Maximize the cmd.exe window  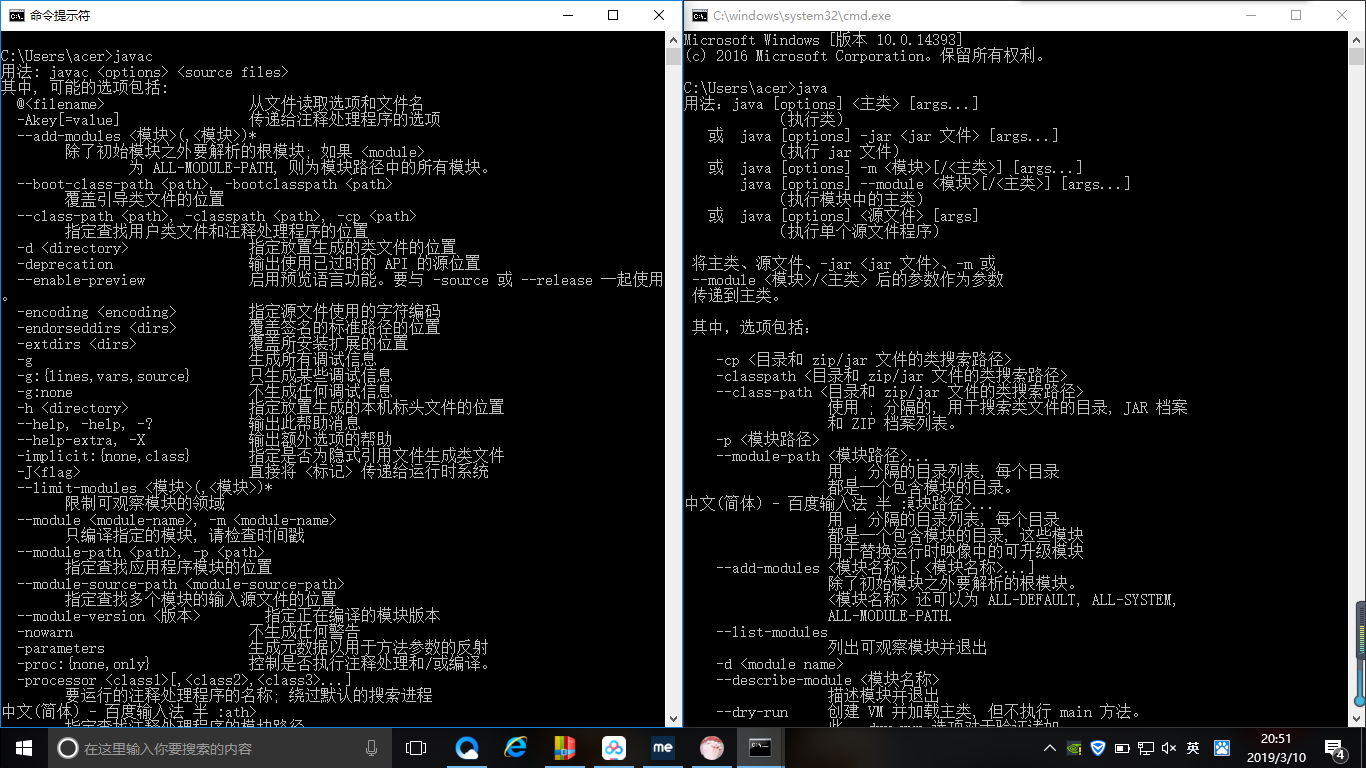click(1297, 16)
